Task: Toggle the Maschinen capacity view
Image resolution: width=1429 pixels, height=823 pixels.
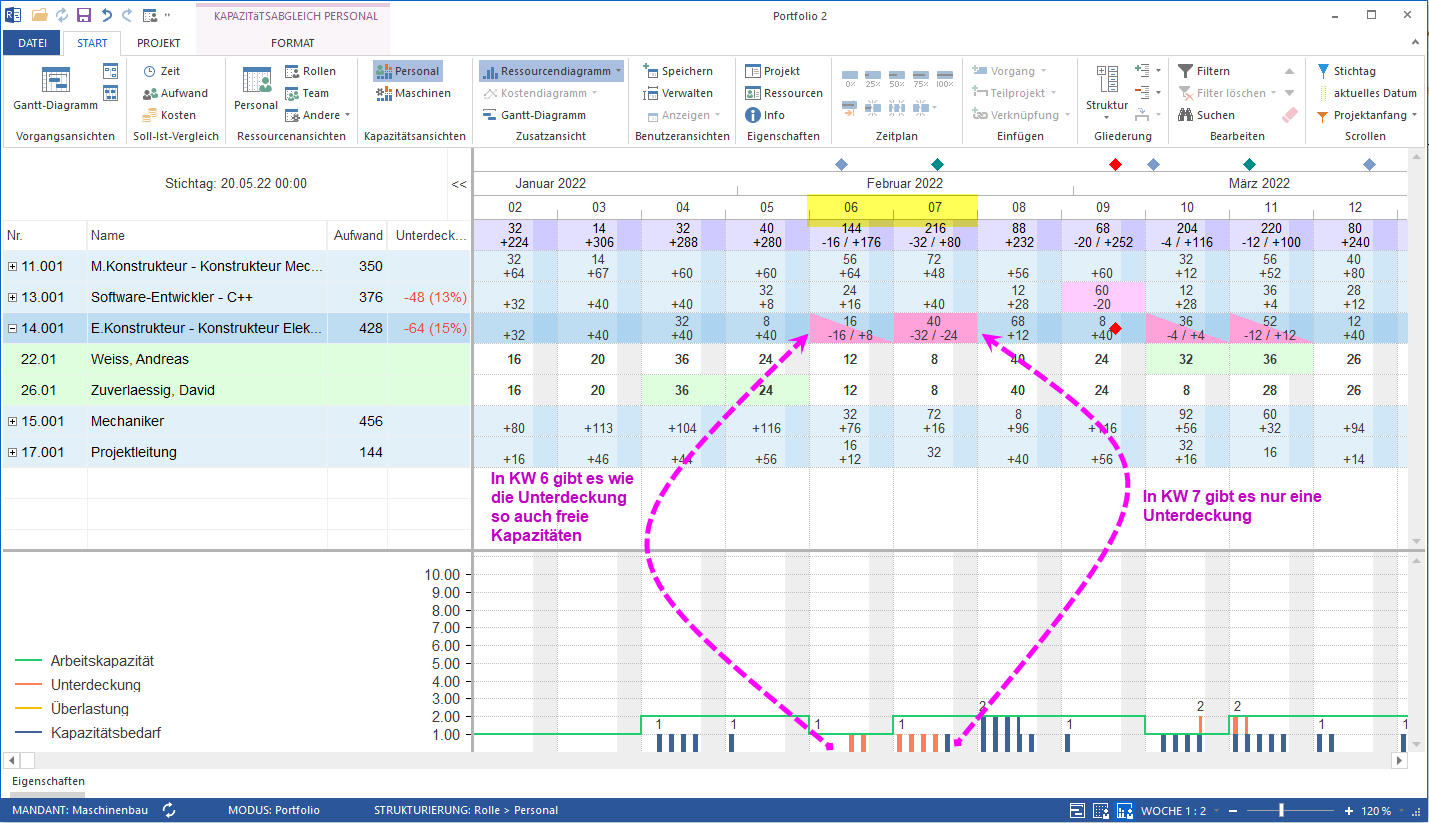Action: pyautogui.click(x=413, y=93)
